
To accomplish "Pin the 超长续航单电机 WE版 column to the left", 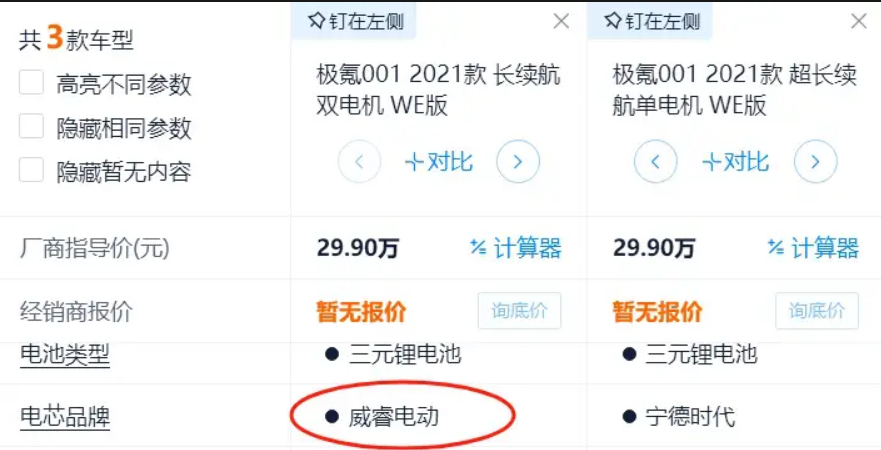I will point(651,22).
